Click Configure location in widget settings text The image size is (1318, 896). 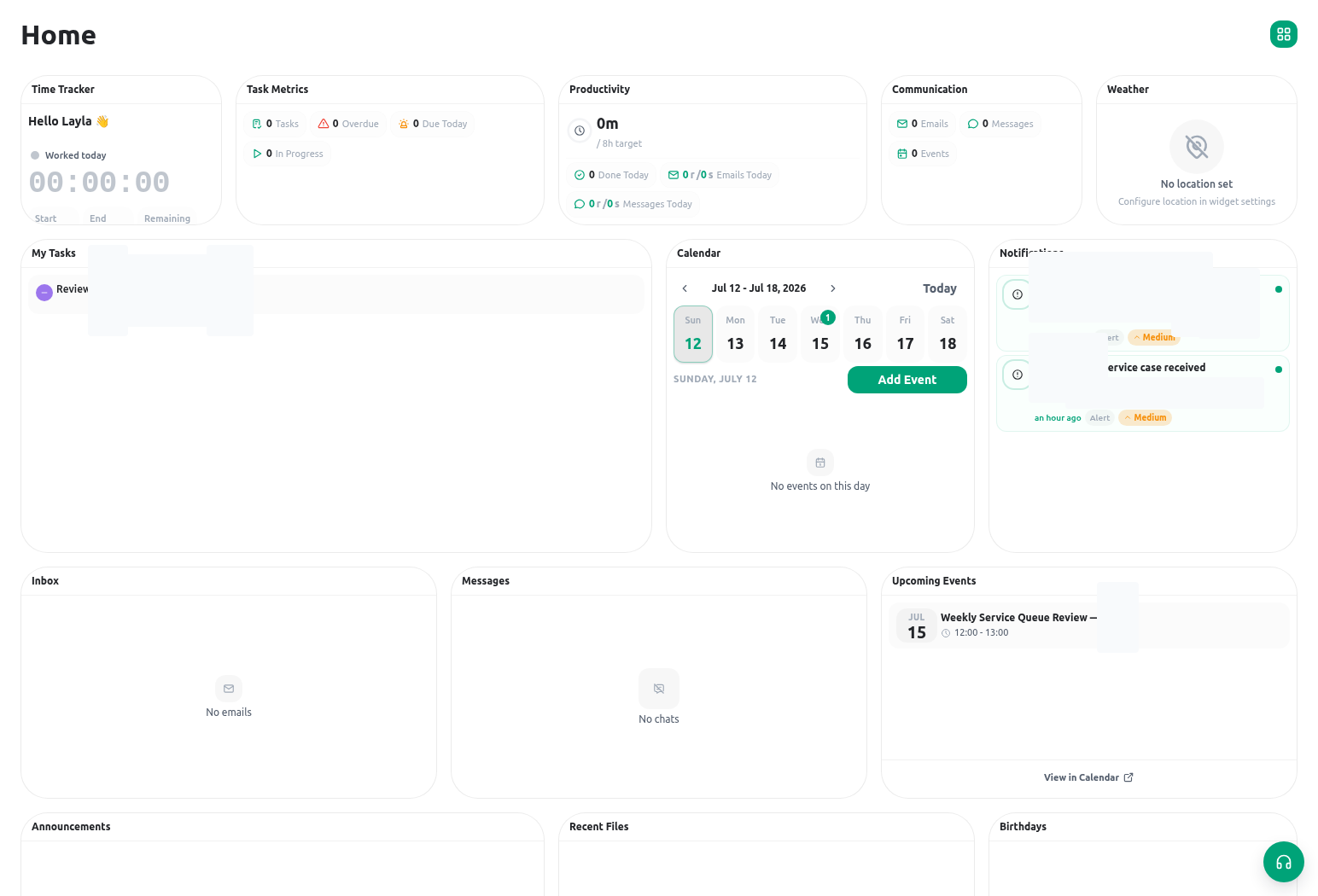(x=1197, y=201)
